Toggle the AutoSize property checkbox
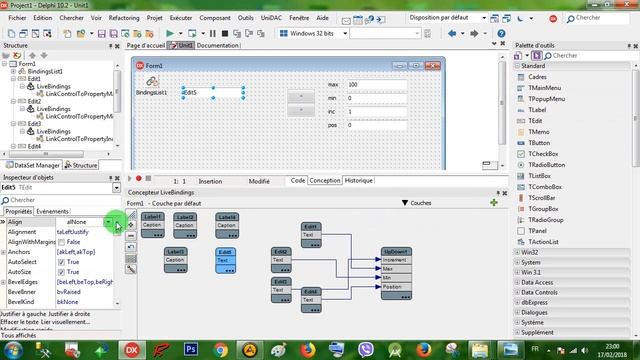This screenshot has height=360, width=640. pyautogui.click(x=61, y=272)
